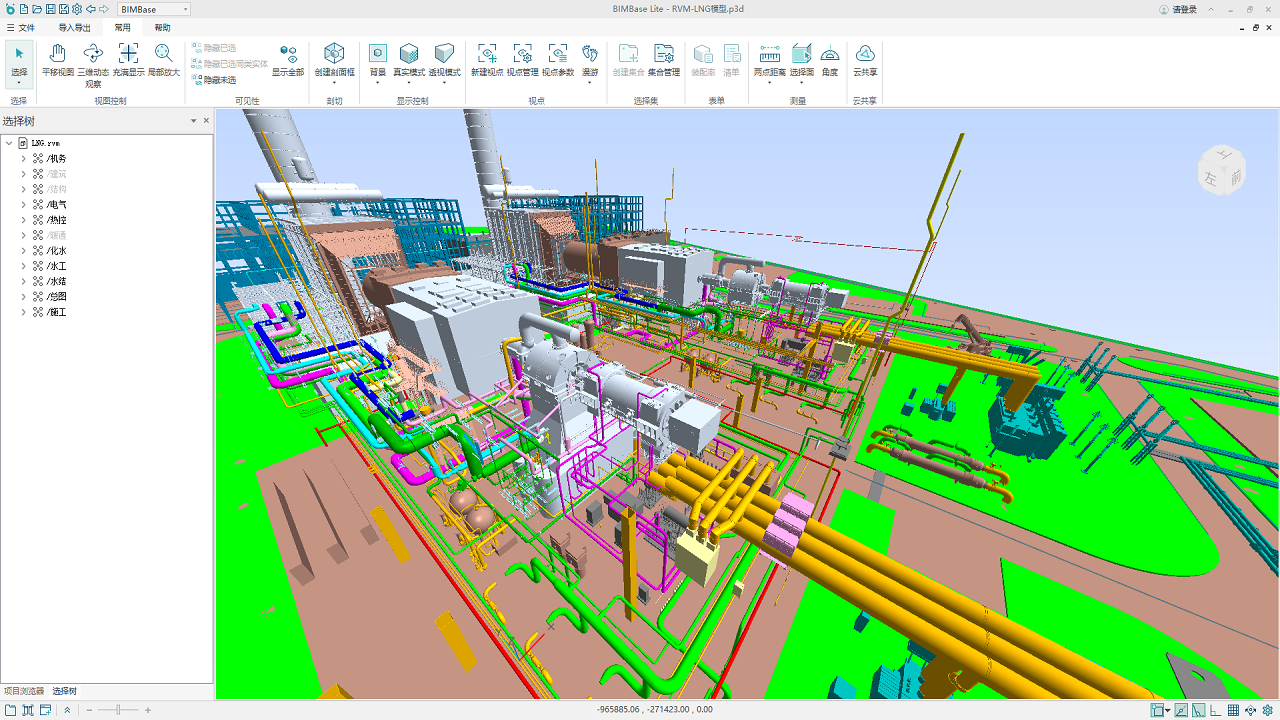
Task: Open the BIMBase combo box dropdown
Action: tap(185, 9)
